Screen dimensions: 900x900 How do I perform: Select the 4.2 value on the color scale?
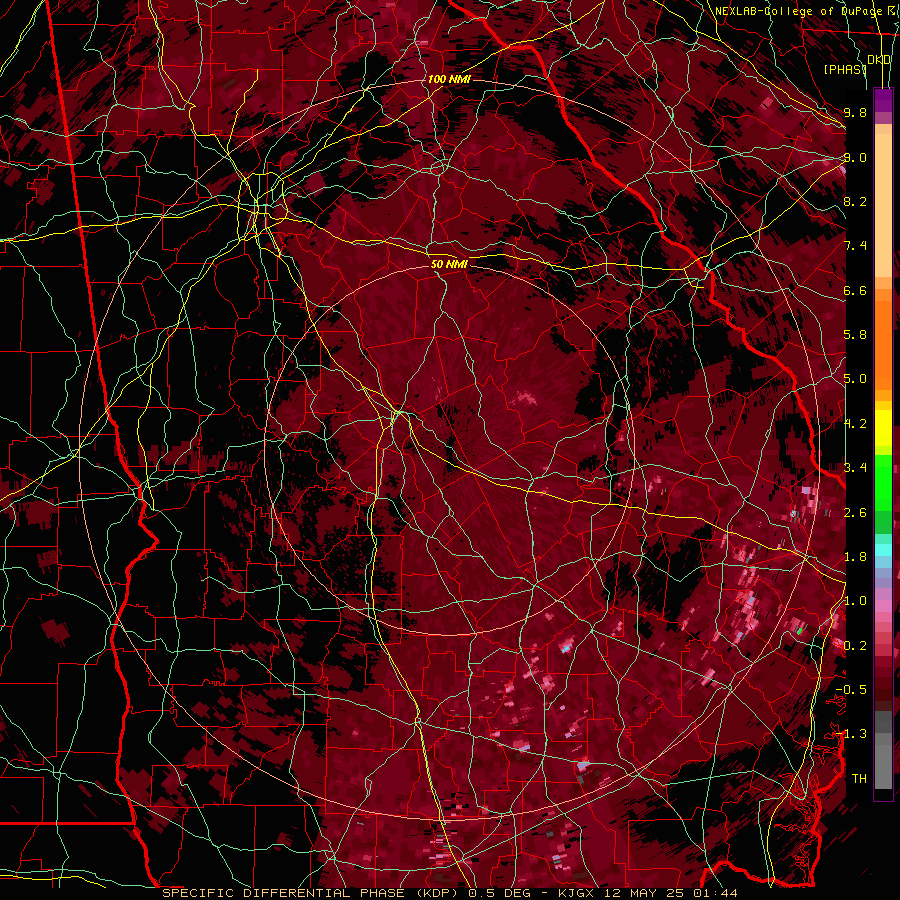(x=855, y=424)
